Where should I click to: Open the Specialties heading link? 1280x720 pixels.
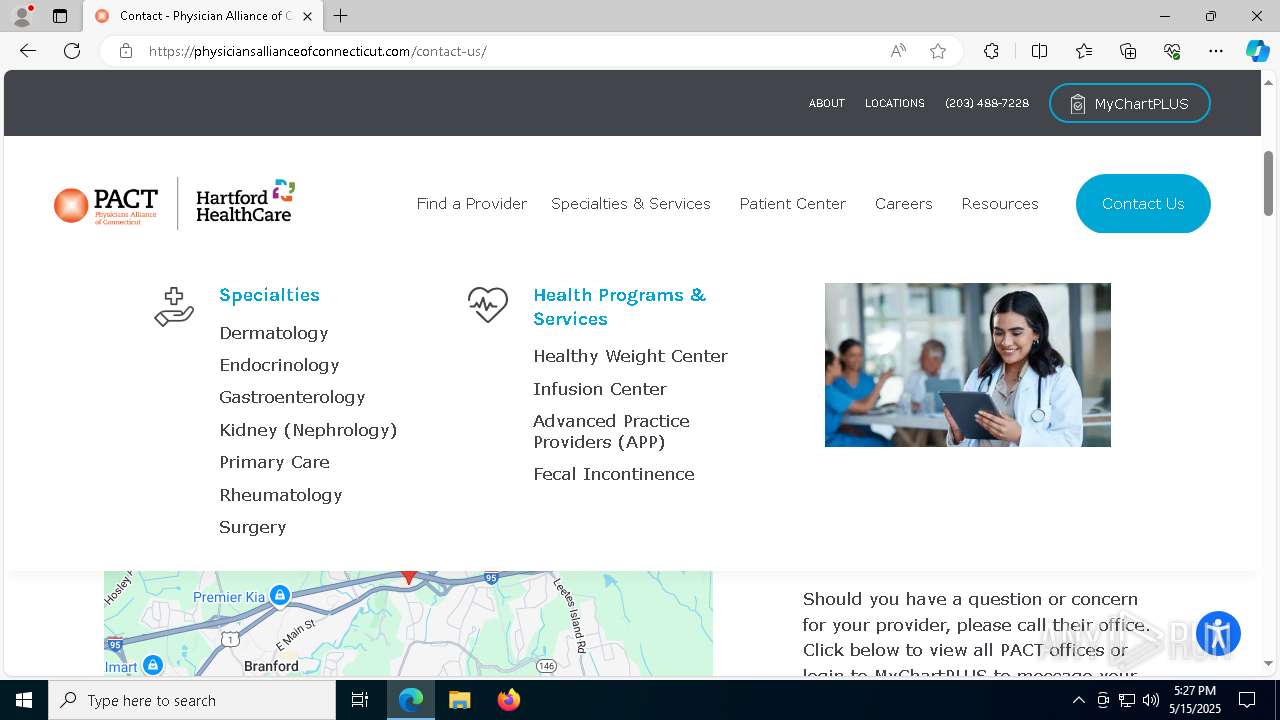[x=270, y=295]
